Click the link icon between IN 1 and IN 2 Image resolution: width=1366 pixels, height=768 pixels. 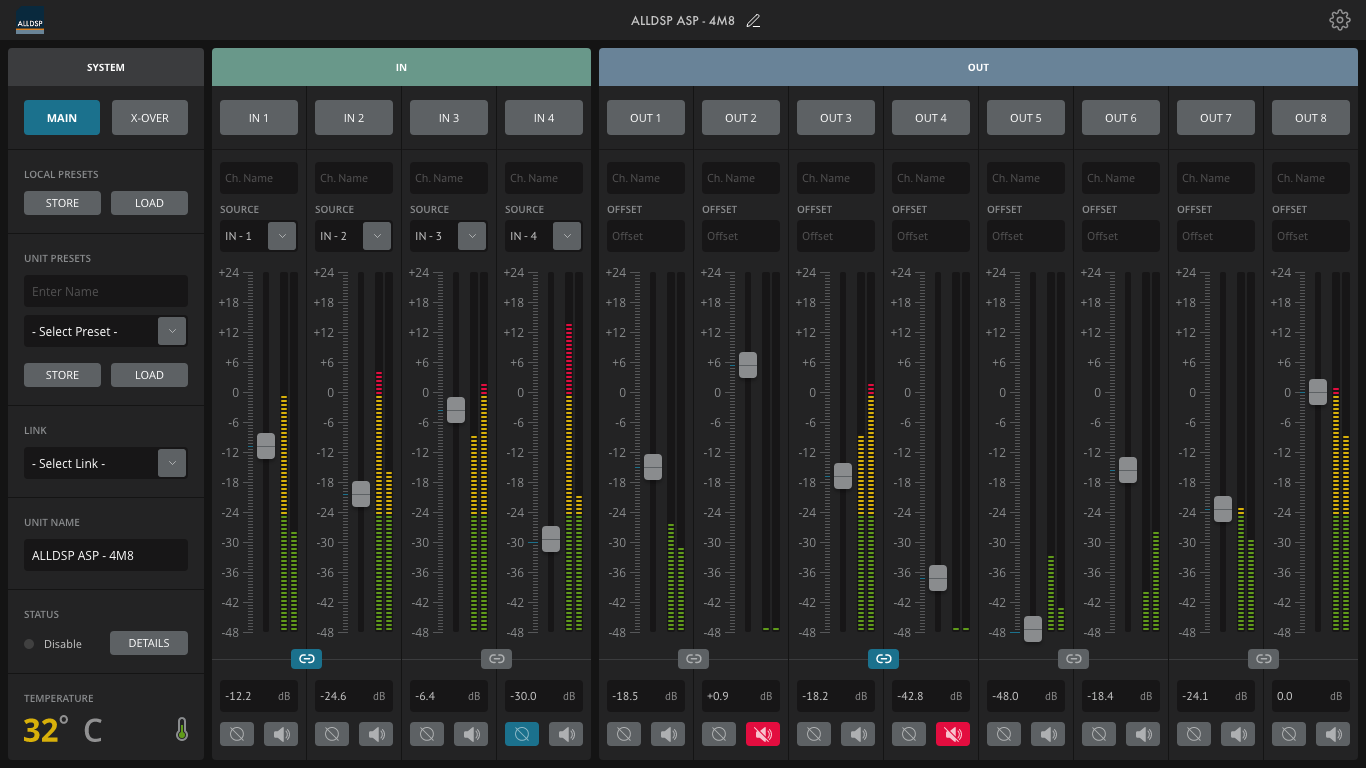(x=306, y=659)
